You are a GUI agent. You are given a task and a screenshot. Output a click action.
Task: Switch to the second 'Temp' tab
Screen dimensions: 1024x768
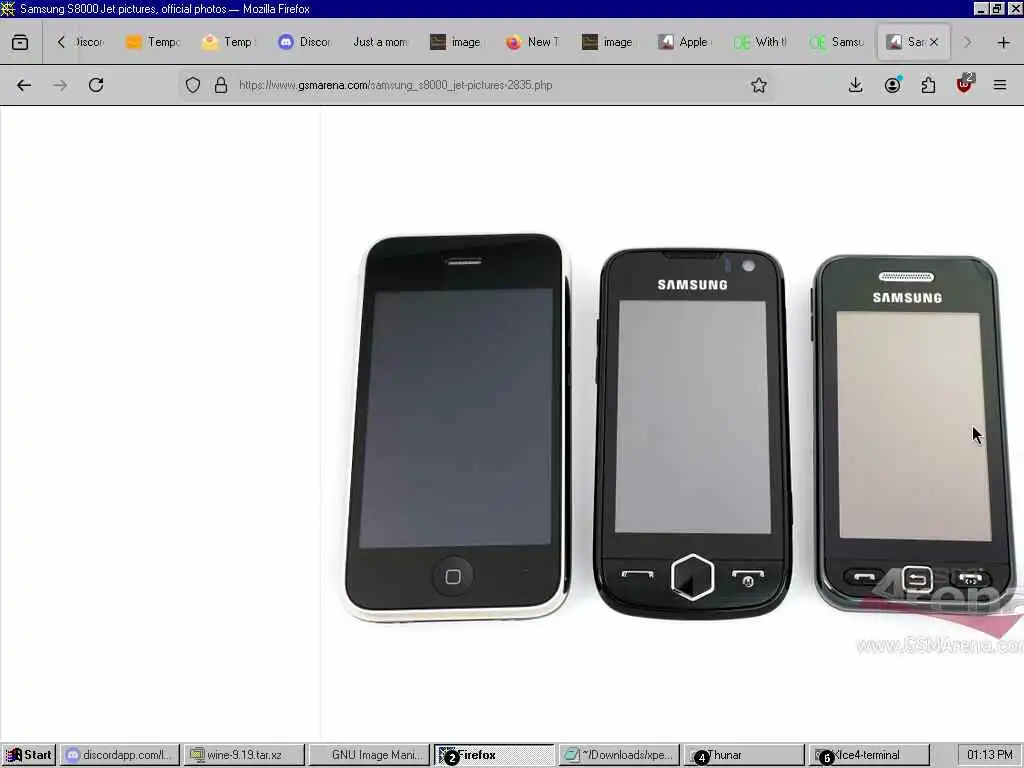[229, 42]
